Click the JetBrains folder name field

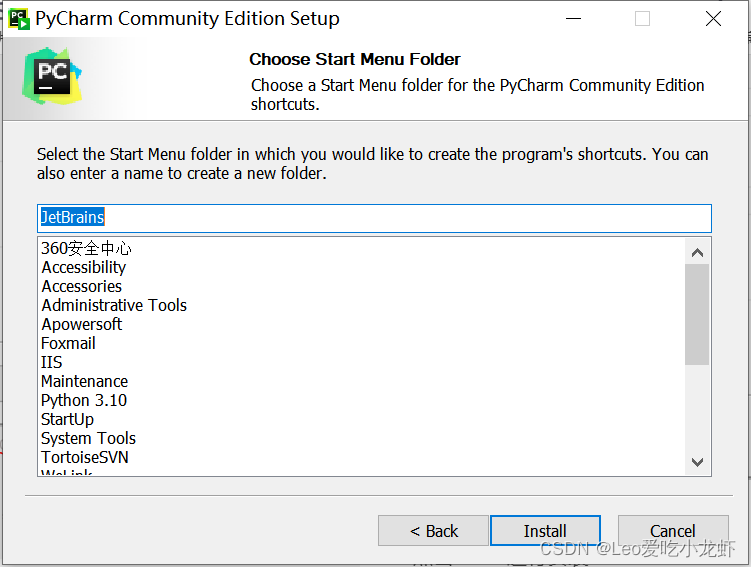point(374,217)
